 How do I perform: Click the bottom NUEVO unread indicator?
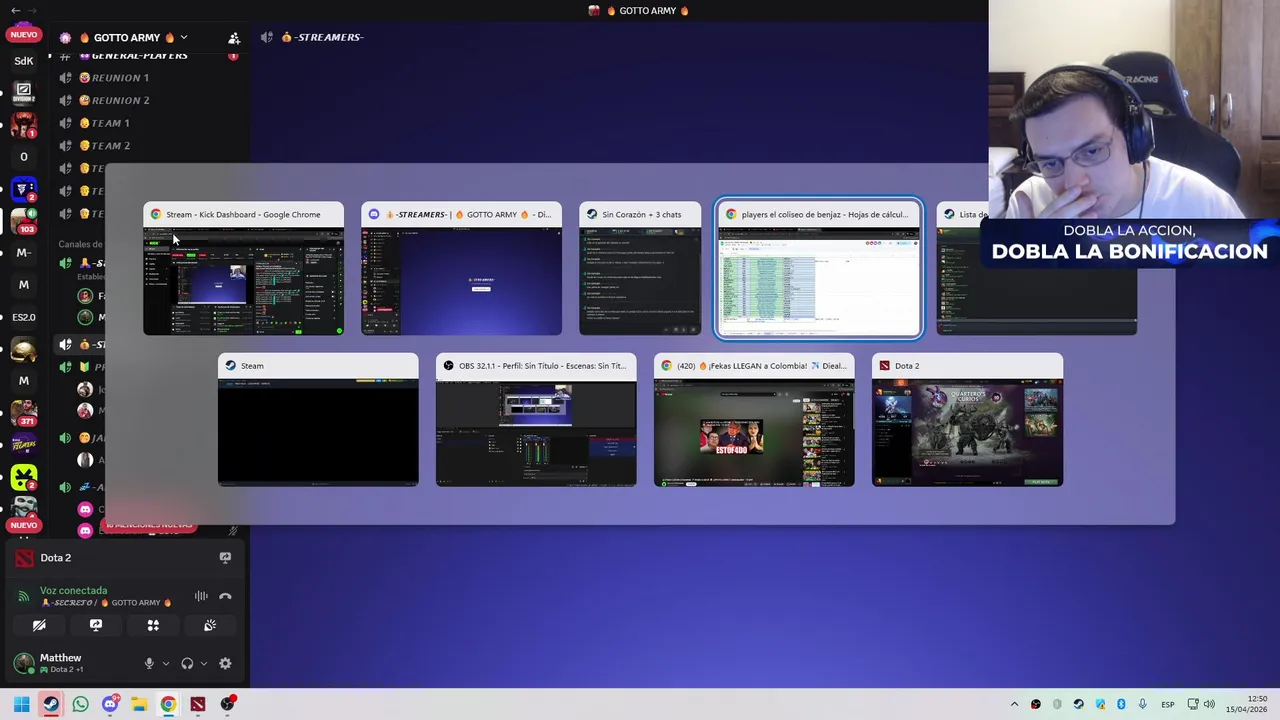click(24, 525)
